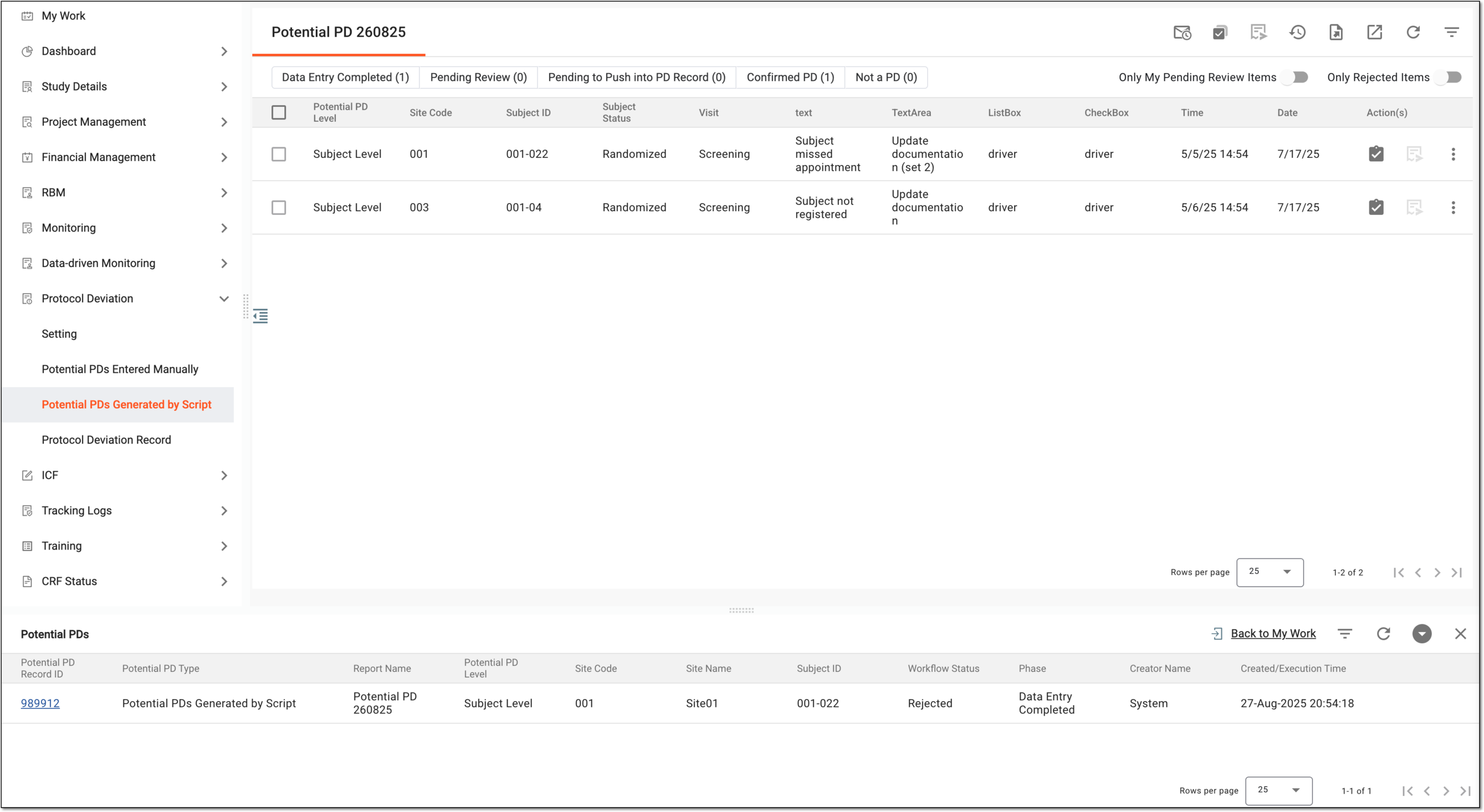1484x812 pixels.
Task: Open Protocol Deviation Record in sidebar
Action: 106,440
